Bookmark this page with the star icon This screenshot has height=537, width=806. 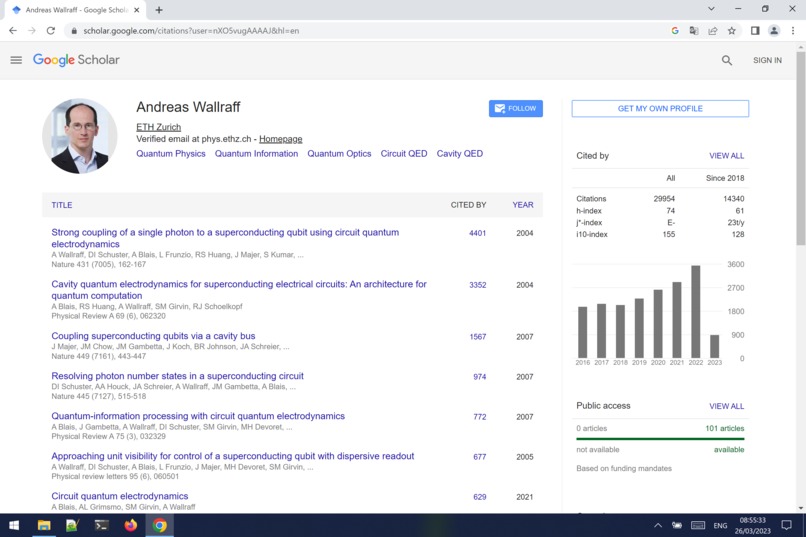click(731, 31)
